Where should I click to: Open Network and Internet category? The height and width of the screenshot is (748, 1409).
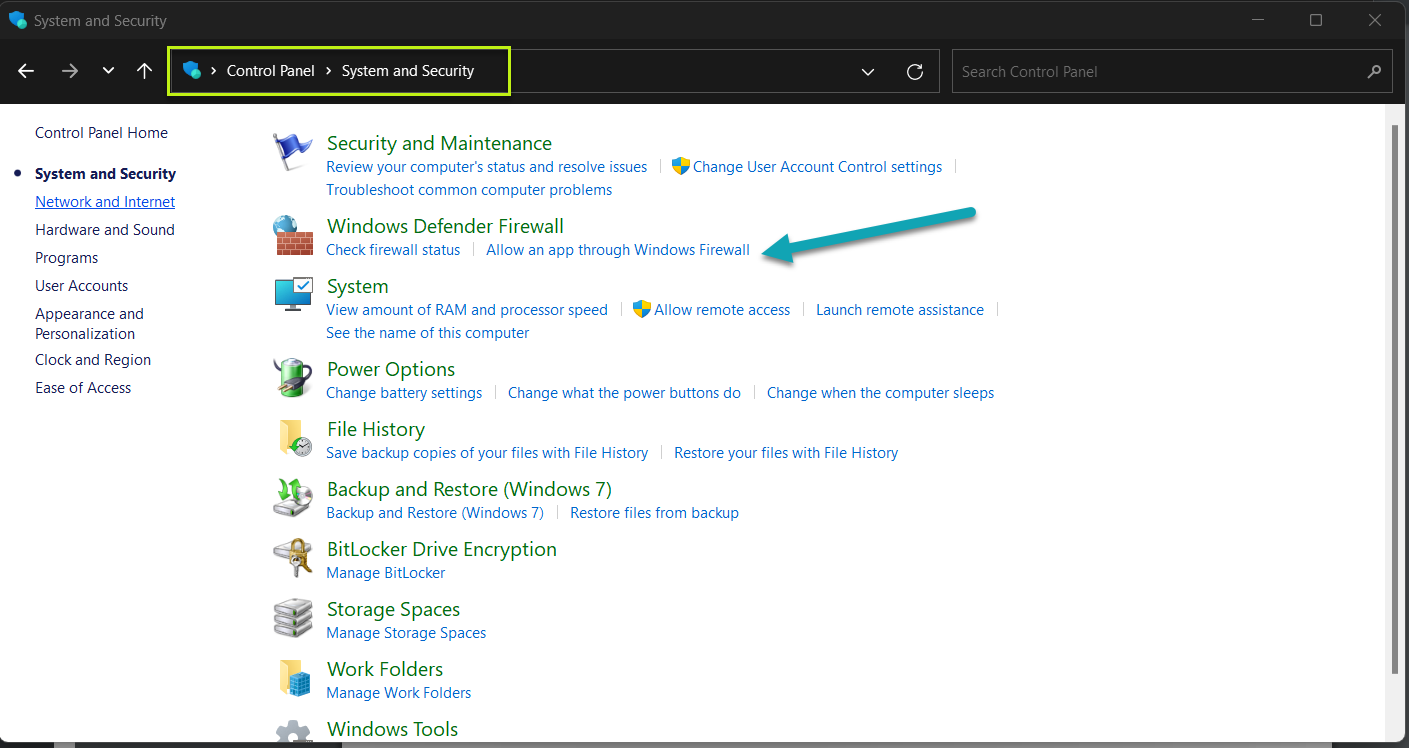coord(105,202)
